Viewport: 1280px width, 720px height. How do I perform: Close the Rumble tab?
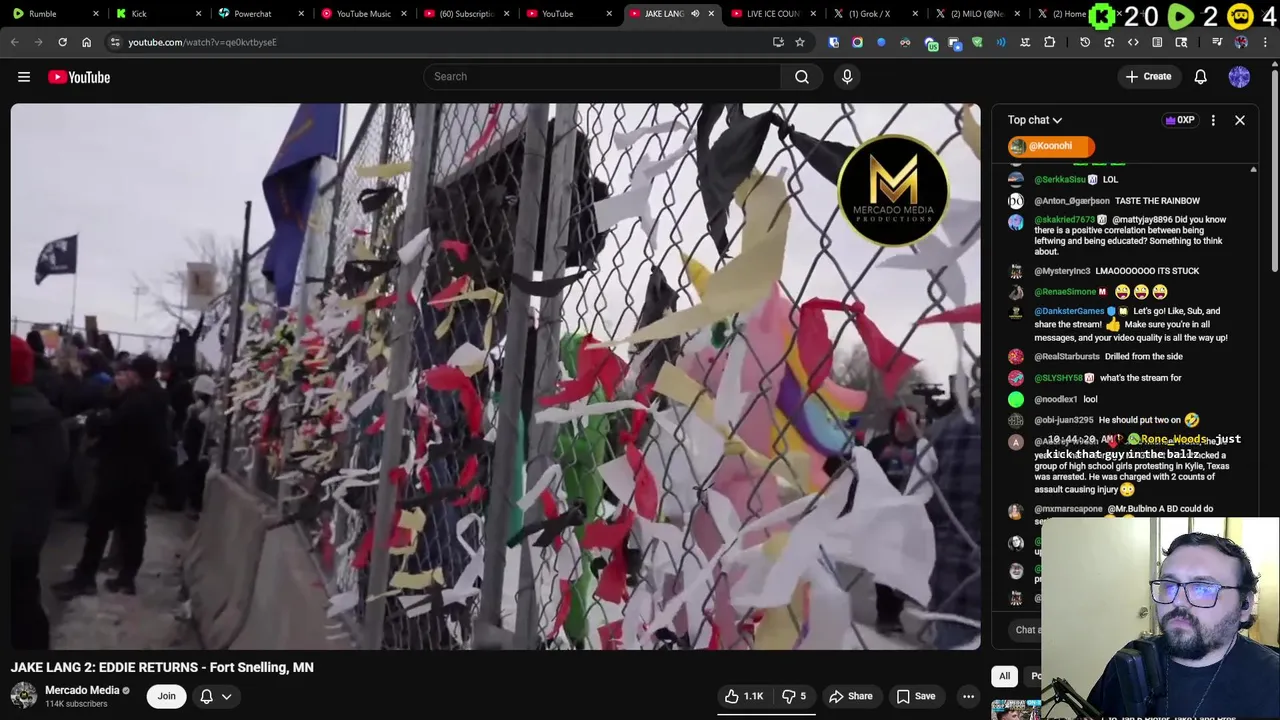click(x=96, y=14)
